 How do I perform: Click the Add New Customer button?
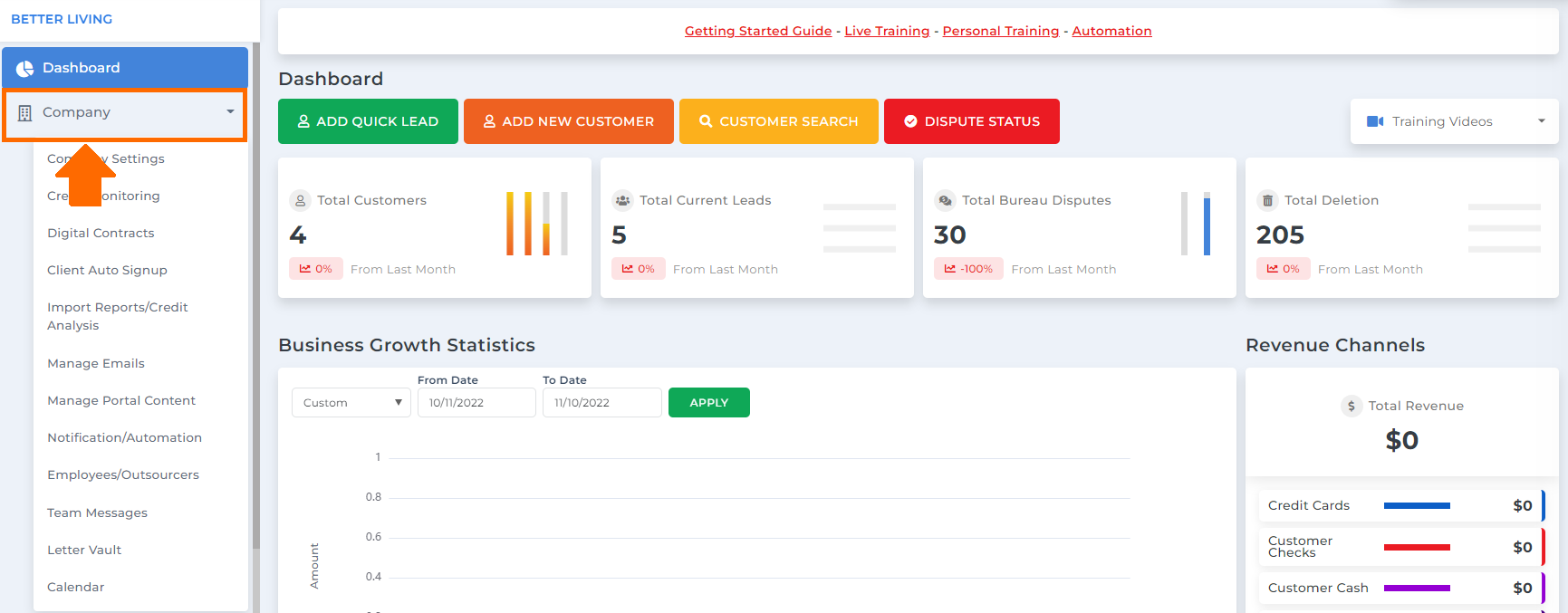(569, 121)
